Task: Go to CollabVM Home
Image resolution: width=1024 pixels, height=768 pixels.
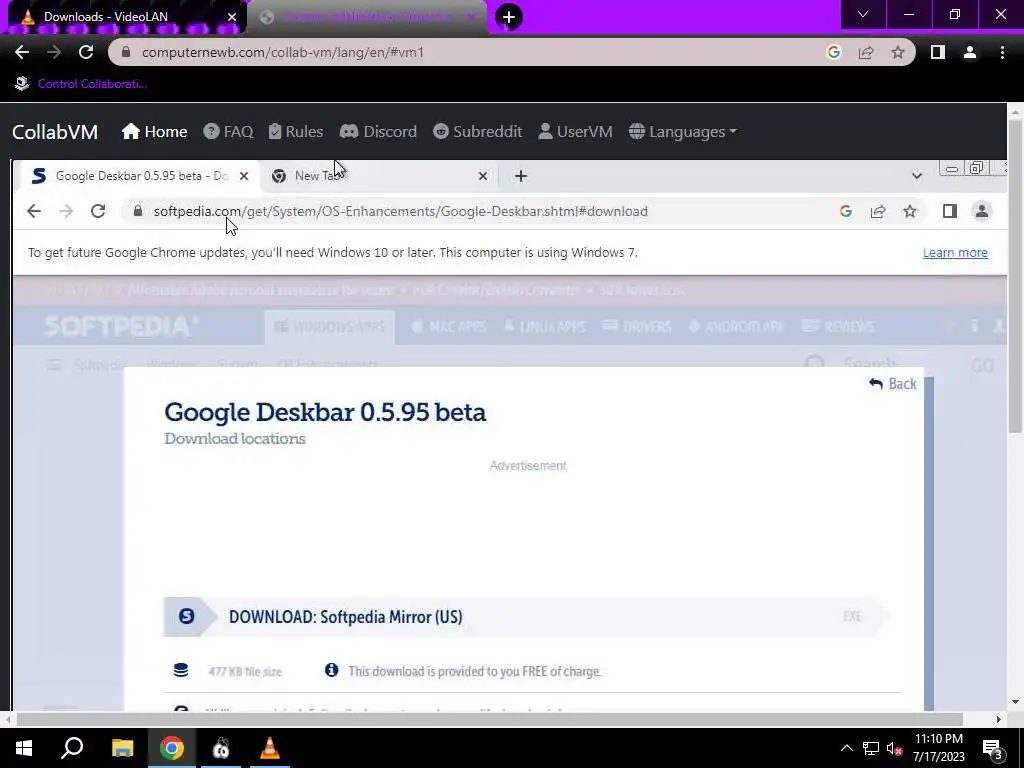Action: [154, 132]
